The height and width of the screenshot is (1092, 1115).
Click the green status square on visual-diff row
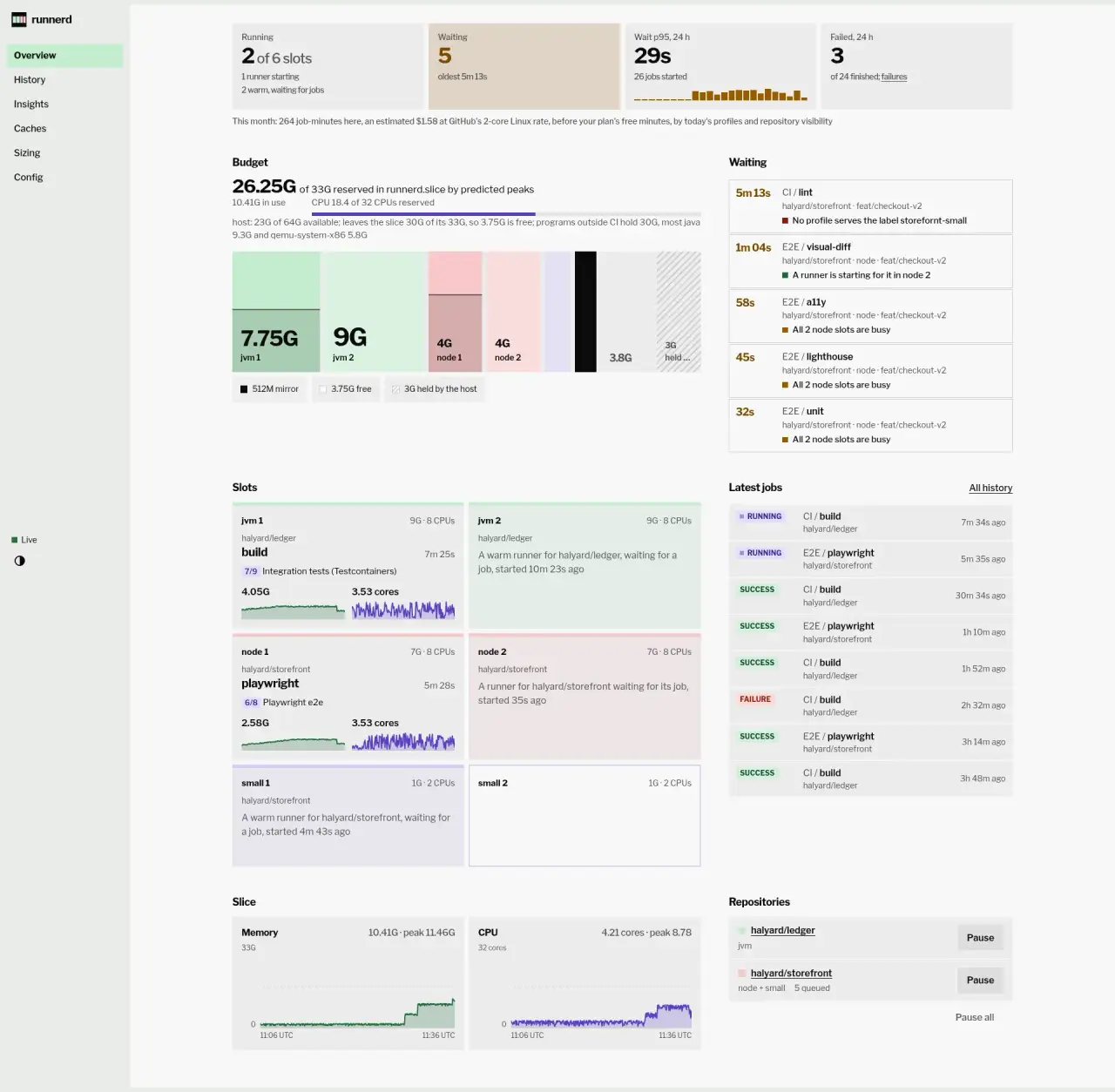[785, 275]
